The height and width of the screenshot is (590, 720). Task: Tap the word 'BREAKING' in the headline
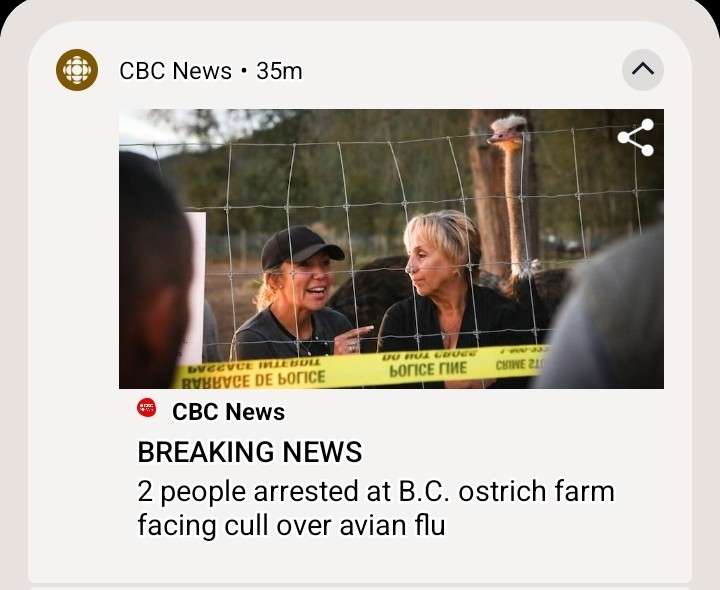coord(197,452)
